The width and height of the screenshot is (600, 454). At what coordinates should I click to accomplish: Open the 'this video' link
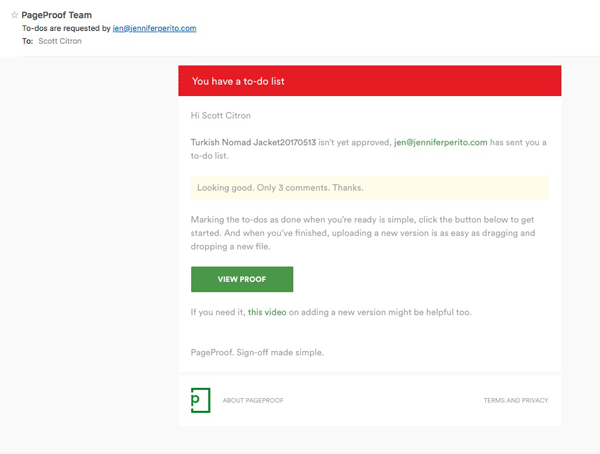click(x=267, y=312)
